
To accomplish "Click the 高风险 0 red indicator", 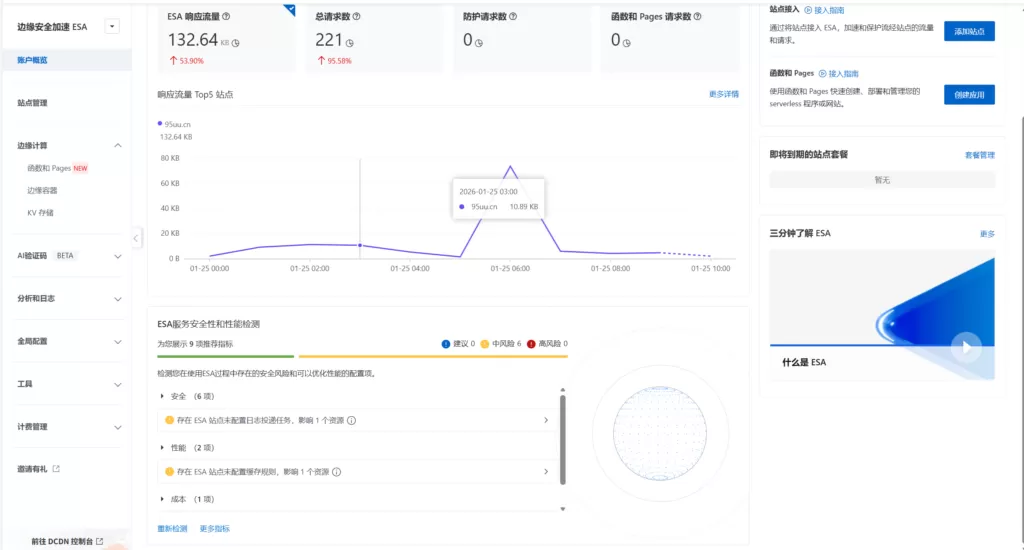I will click(x=547, y=344).
